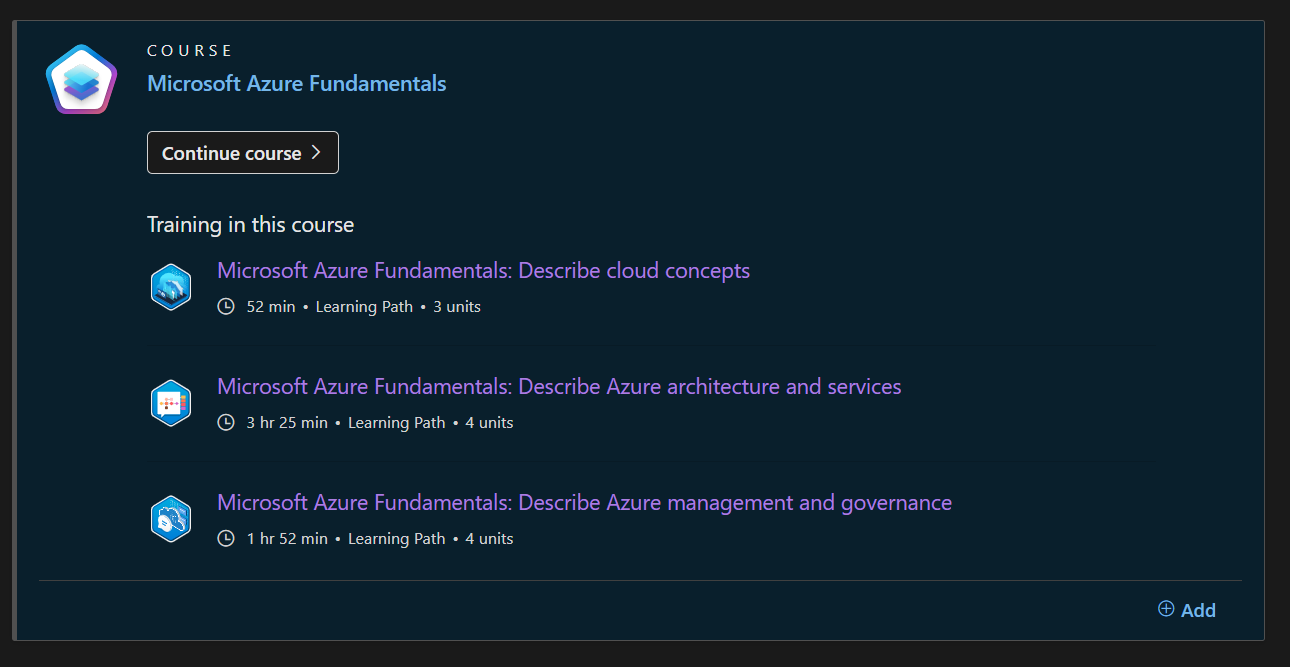Click the Azure Fundamentals course badge icon
The image size is (1290, 667).
[x=81, y=79]
